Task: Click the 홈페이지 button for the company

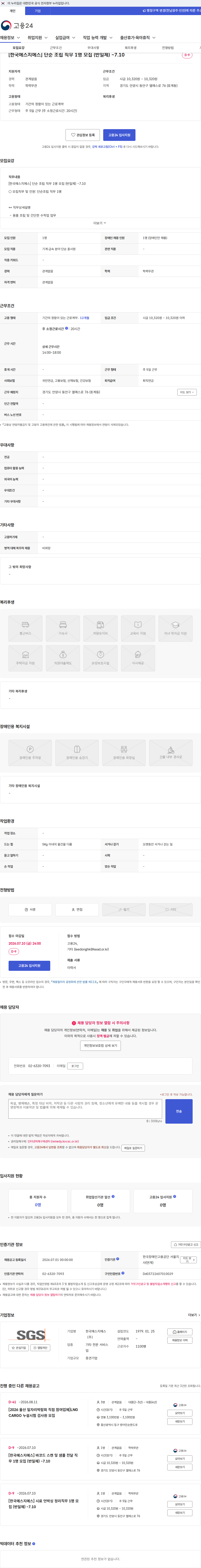Action: [180, 1332]
